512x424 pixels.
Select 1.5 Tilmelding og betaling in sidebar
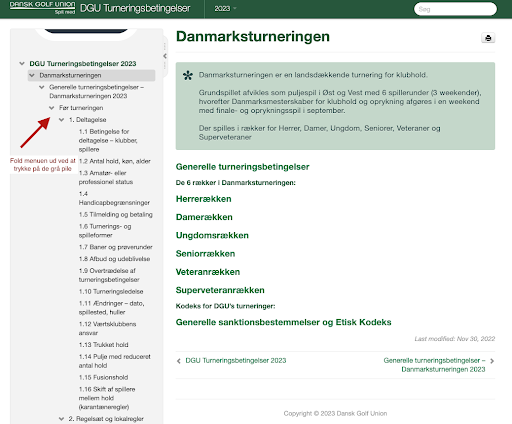116,215
